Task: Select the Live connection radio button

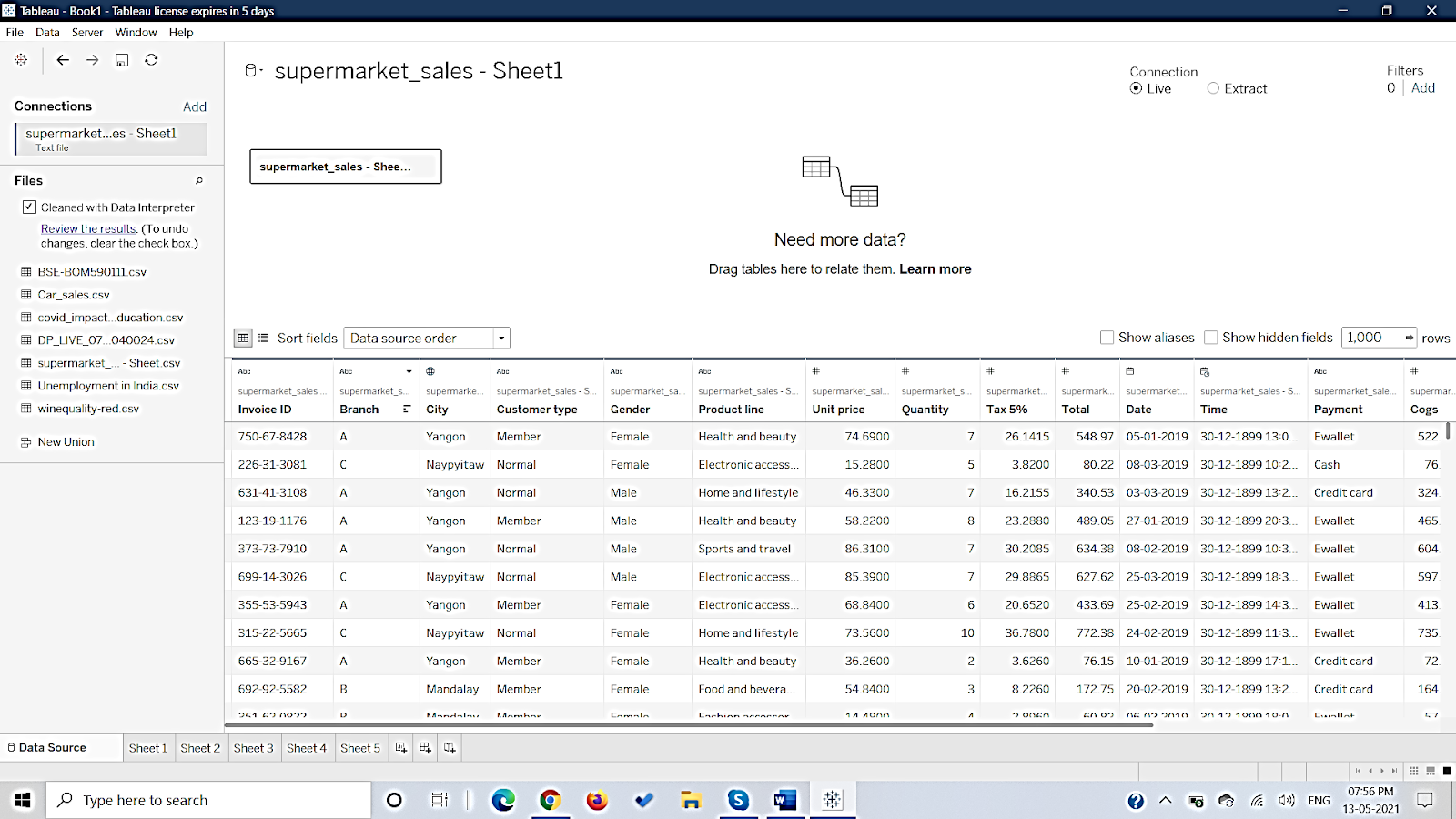Action: [1136, 88]
